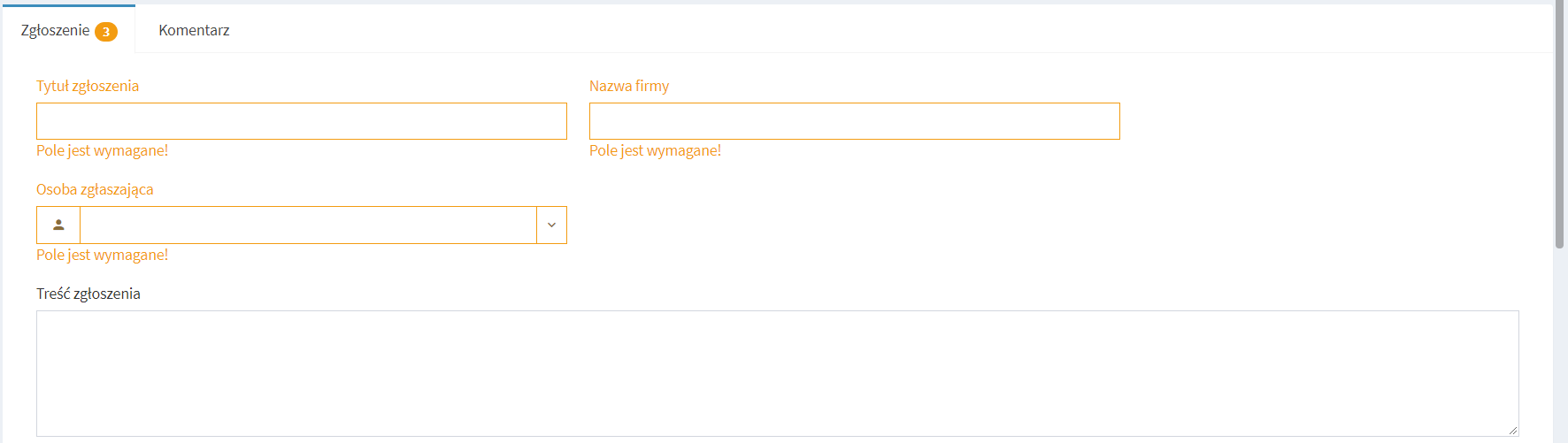Click the vertical scrollbar thumb

1560,124
